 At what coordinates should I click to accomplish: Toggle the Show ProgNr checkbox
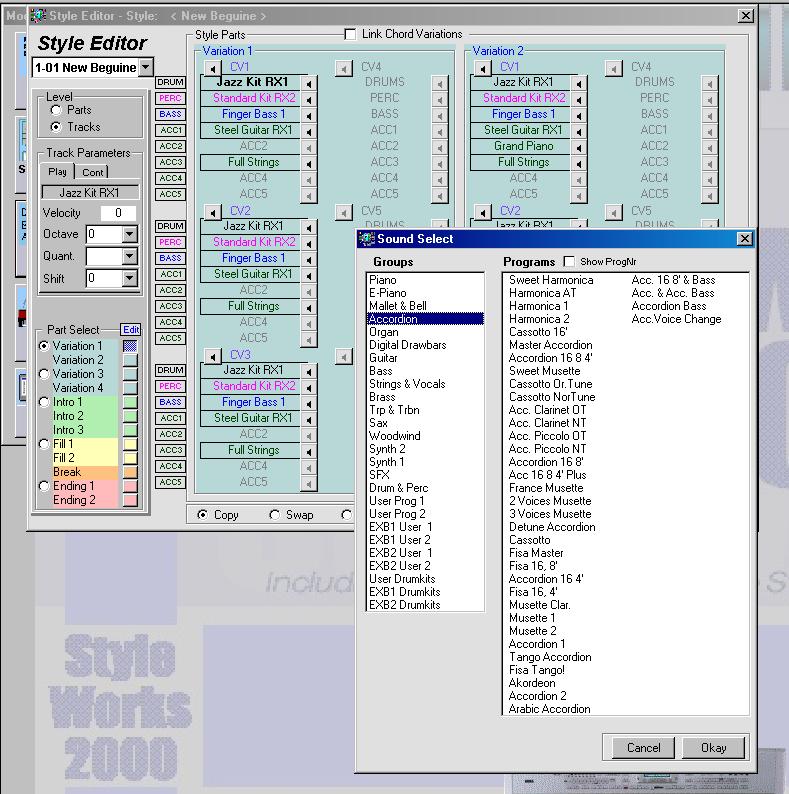click(x=569, y=262)
